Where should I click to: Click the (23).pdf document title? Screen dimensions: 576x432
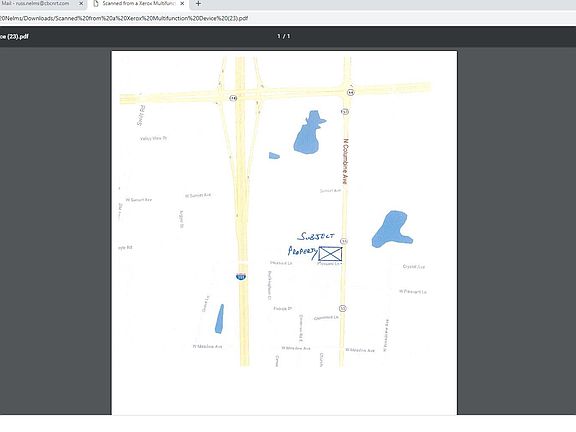coord(14,36)
